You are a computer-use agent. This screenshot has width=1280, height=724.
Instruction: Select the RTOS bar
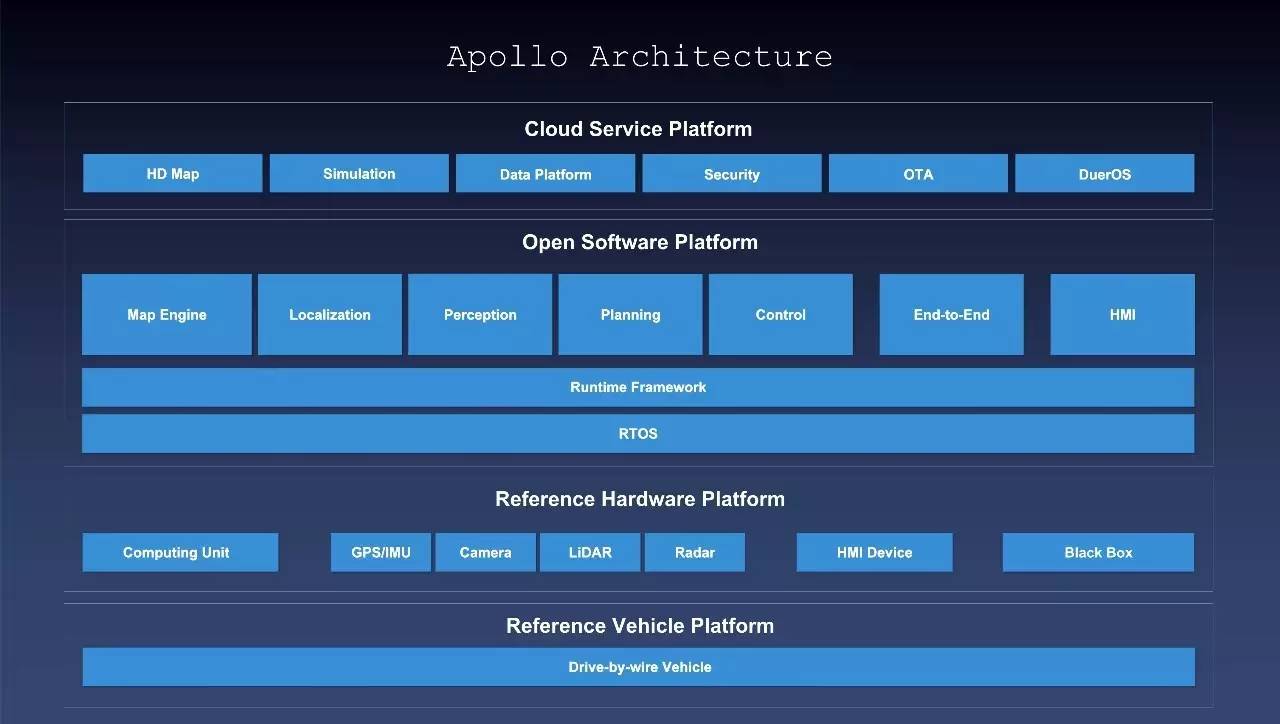click(x=638, y=434)
